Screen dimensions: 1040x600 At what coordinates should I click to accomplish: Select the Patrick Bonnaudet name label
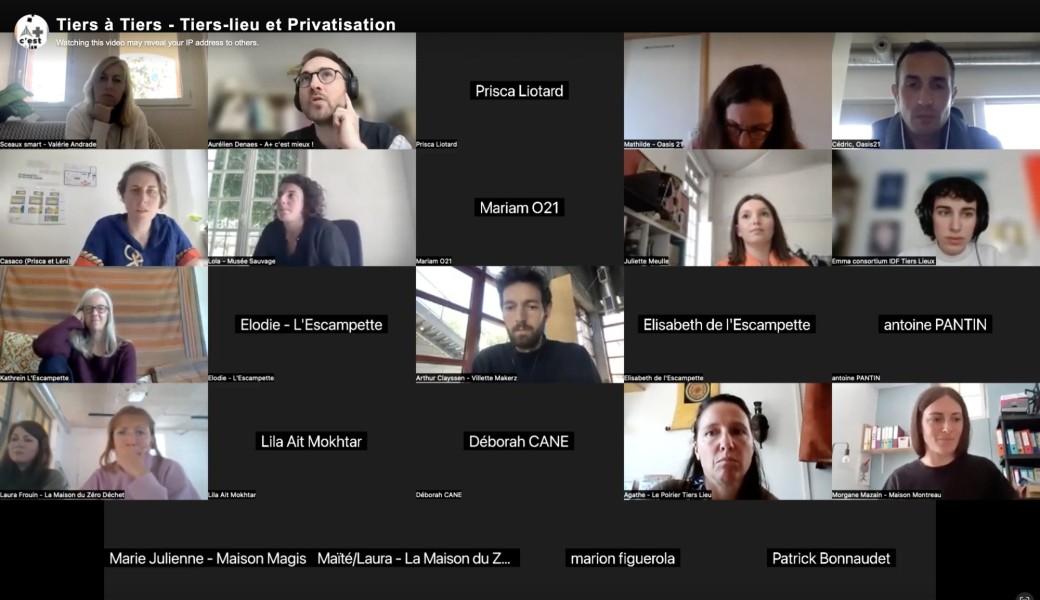click(831, 558)
